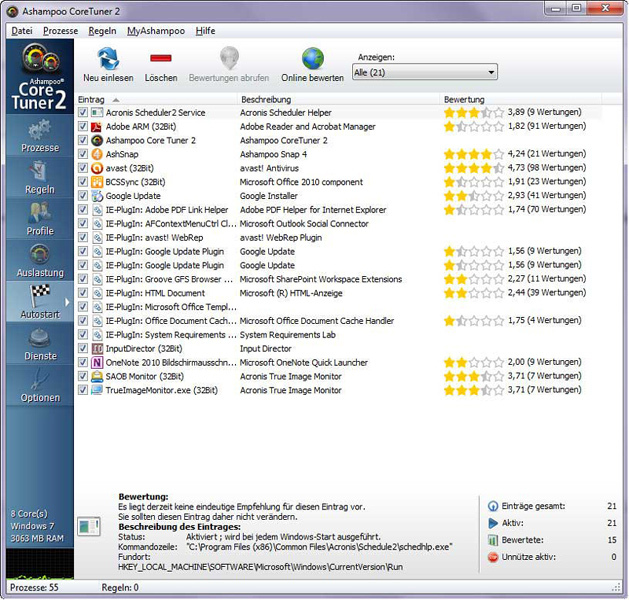Expand the Autostart sidebar arrow

click(x=67, y=302)
